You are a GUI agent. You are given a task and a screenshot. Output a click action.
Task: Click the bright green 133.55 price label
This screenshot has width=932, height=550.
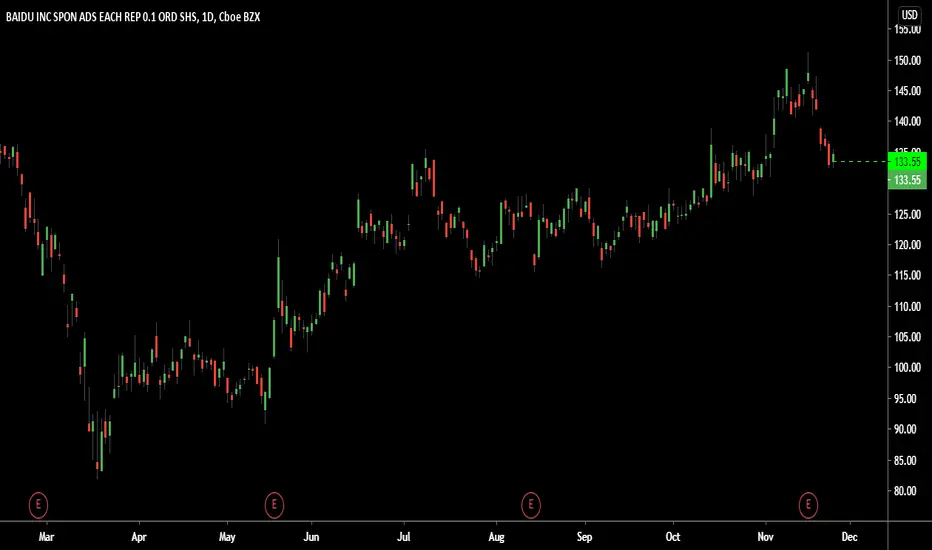pos(907,162)
